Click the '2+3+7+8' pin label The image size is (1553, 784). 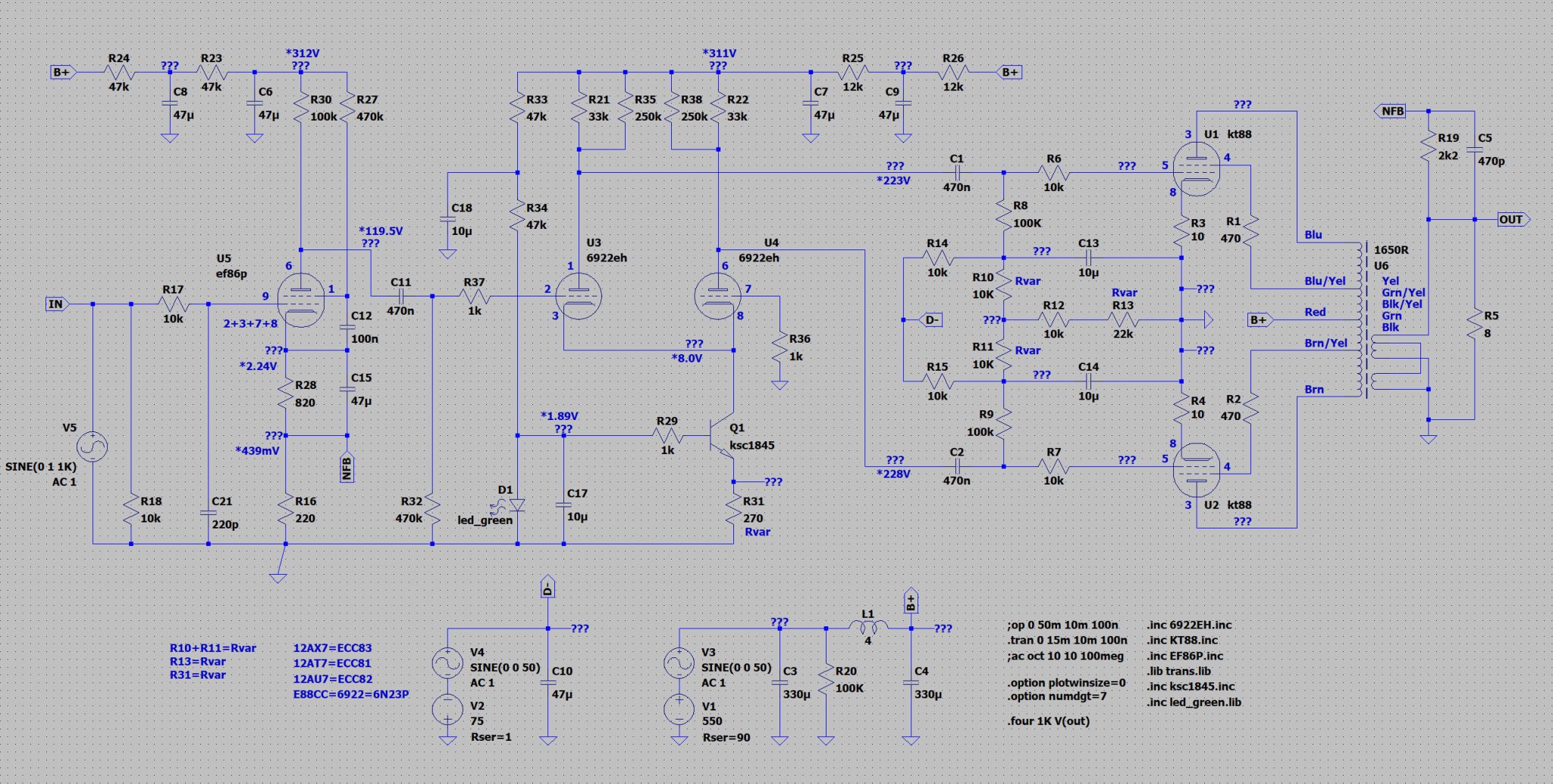[x=250, y=323]
